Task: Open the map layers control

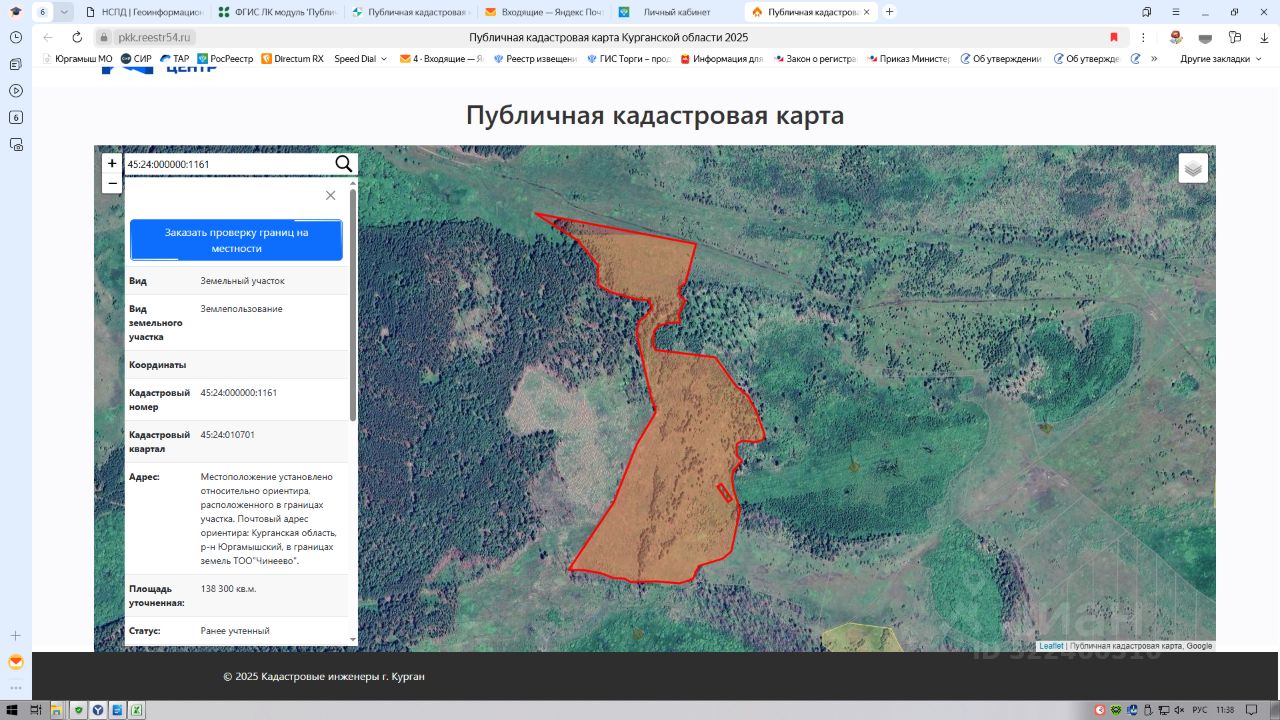Action: 1193,168
